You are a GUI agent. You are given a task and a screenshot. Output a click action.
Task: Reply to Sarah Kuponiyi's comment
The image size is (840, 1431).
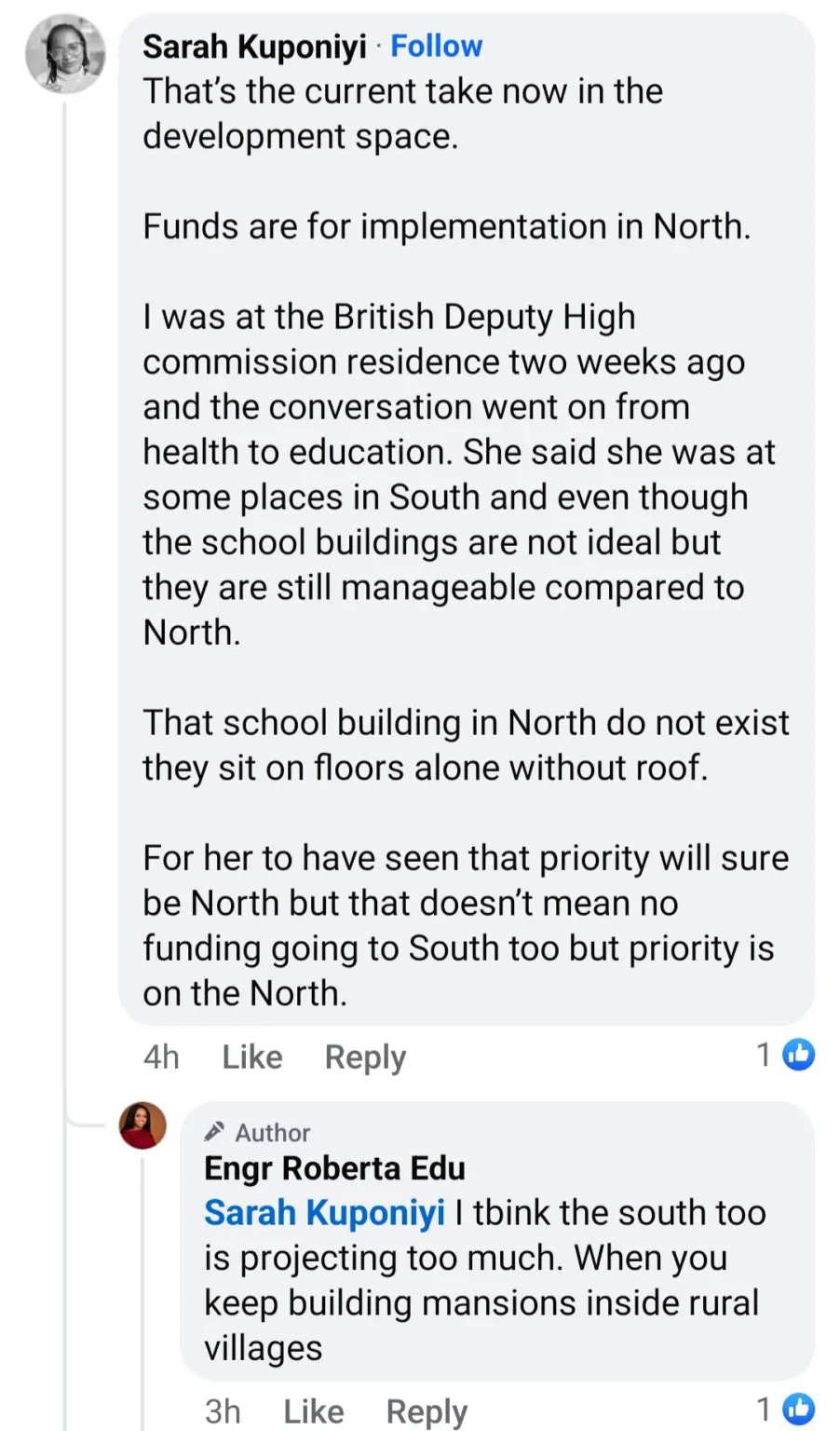[365, 1056]
